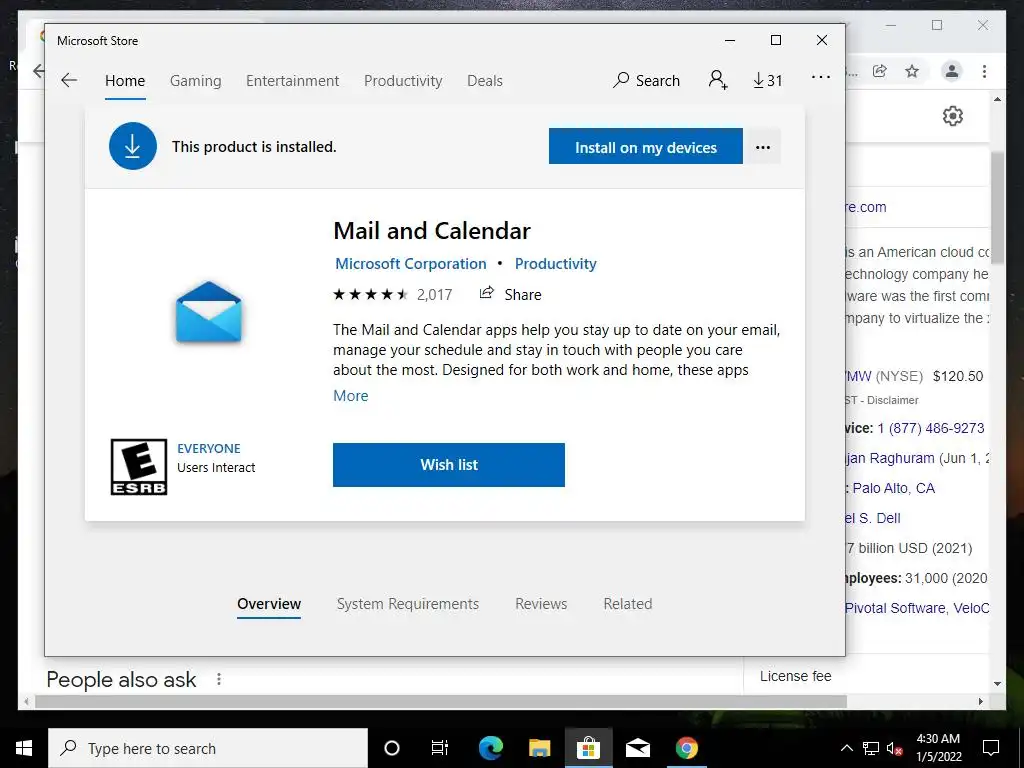Switch to the Entertainment tab
Image resolution: width=1024 pixels, height=768 pixels.
(293, 80)
